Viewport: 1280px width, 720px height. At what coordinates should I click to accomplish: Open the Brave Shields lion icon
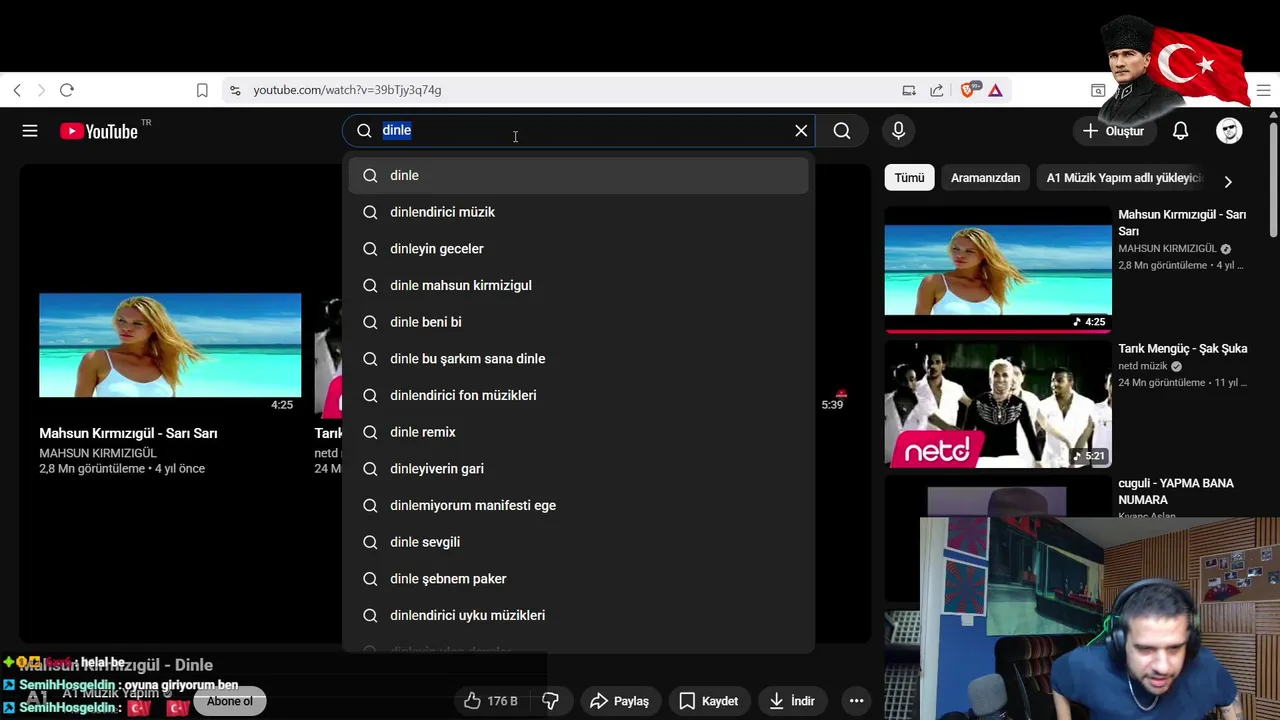969,90
